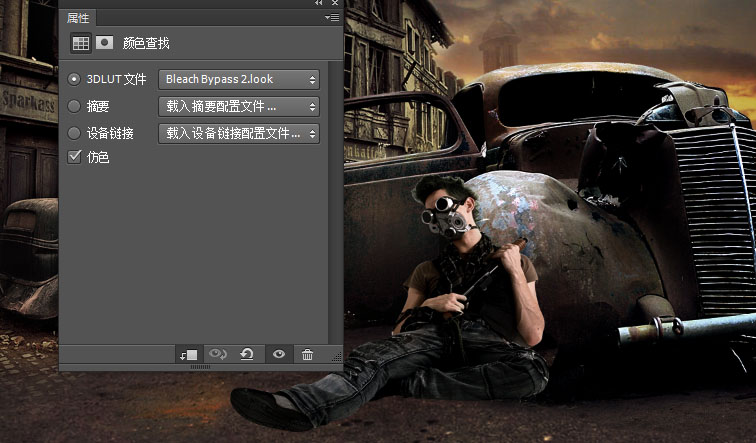Toggle adjustment layer visibility eye

tap(278, 354)
